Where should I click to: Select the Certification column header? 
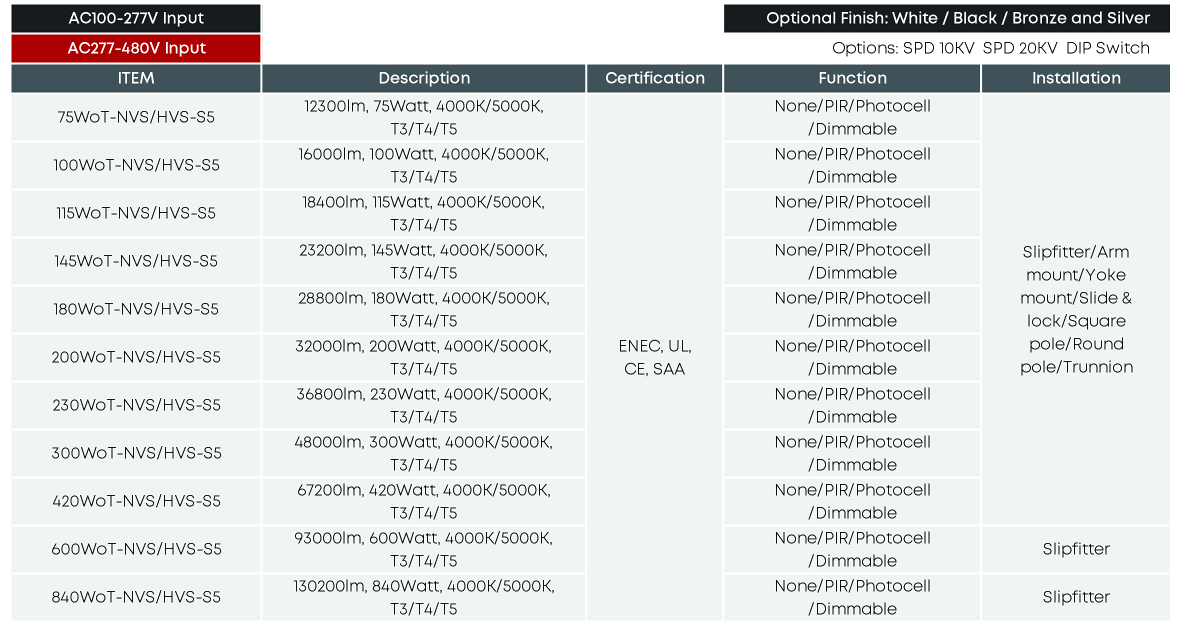pos(655,78)
